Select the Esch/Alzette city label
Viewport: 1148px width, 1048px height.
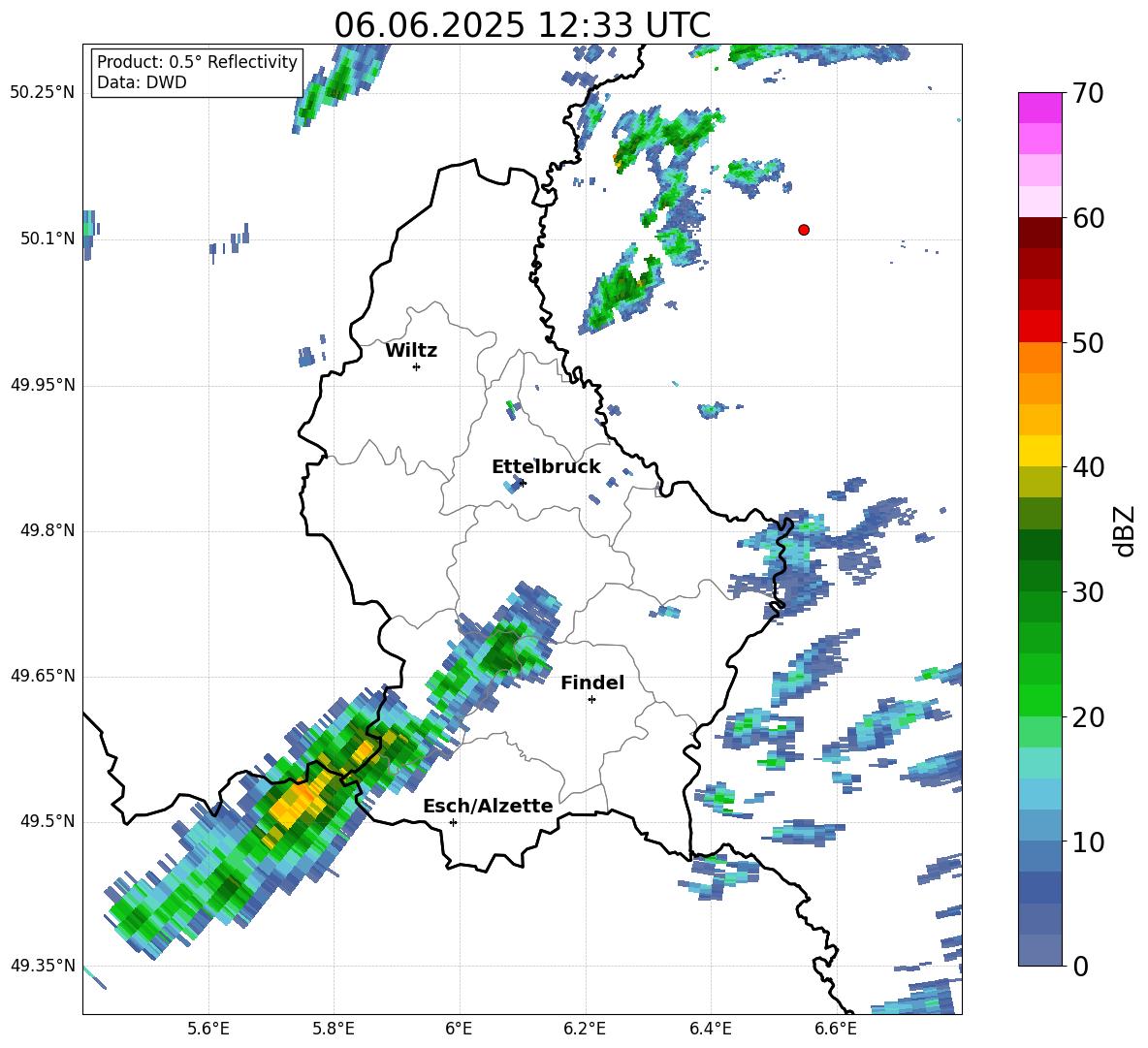click(x=488, y=806)
